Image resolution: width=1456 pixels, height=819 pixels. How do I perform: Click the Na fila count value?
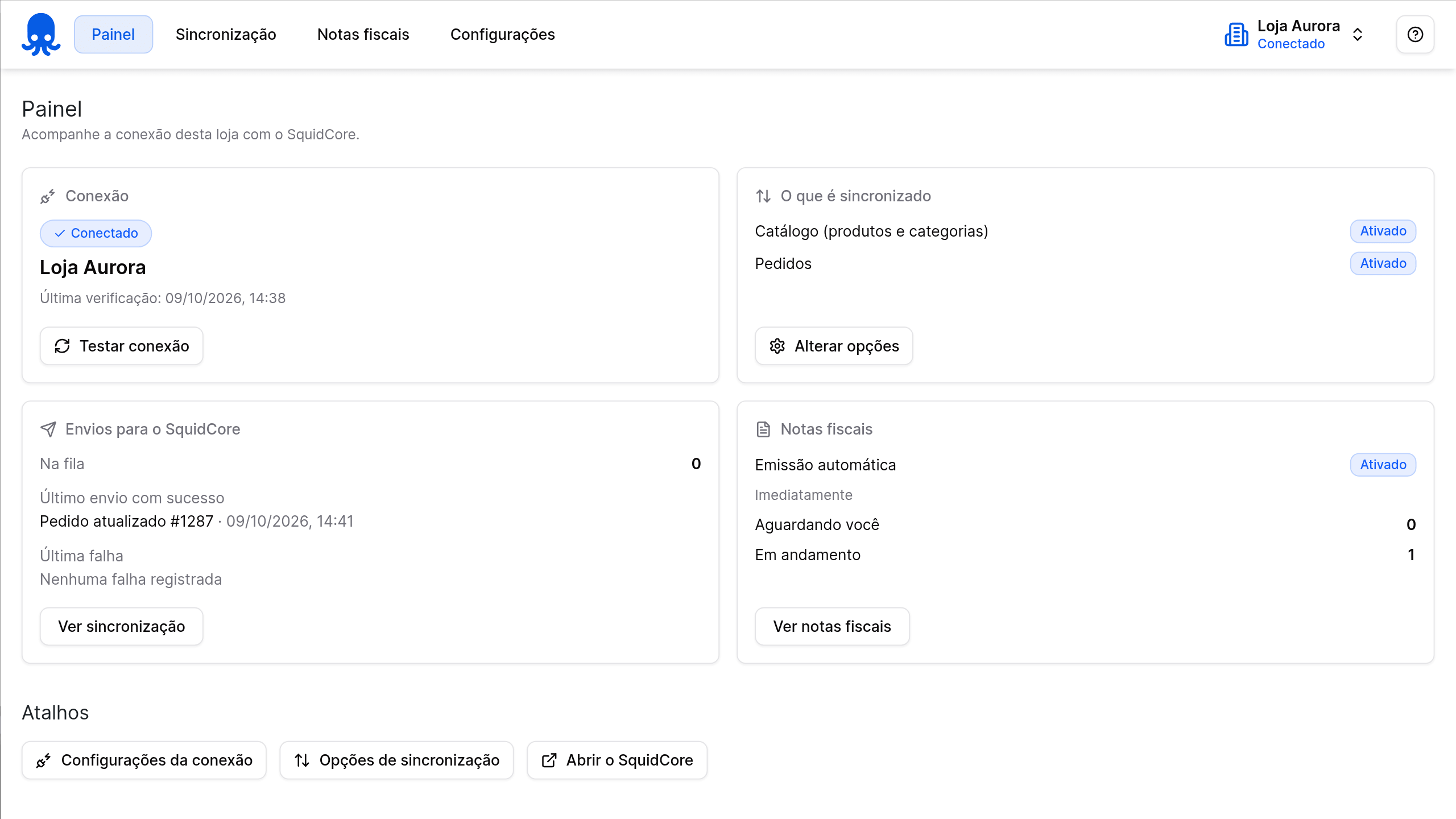(696, 464)
